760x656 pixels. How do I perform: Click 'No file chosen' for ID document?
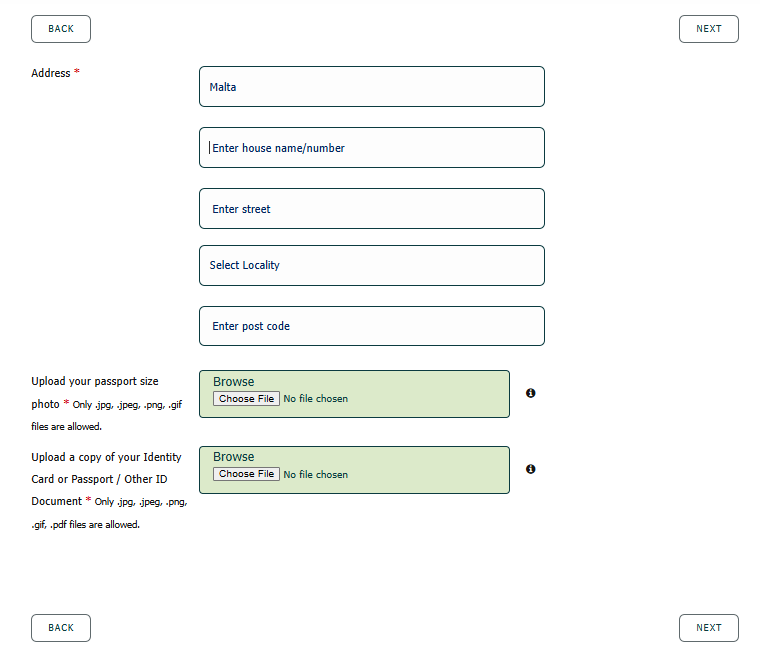(x=316, y=475)
